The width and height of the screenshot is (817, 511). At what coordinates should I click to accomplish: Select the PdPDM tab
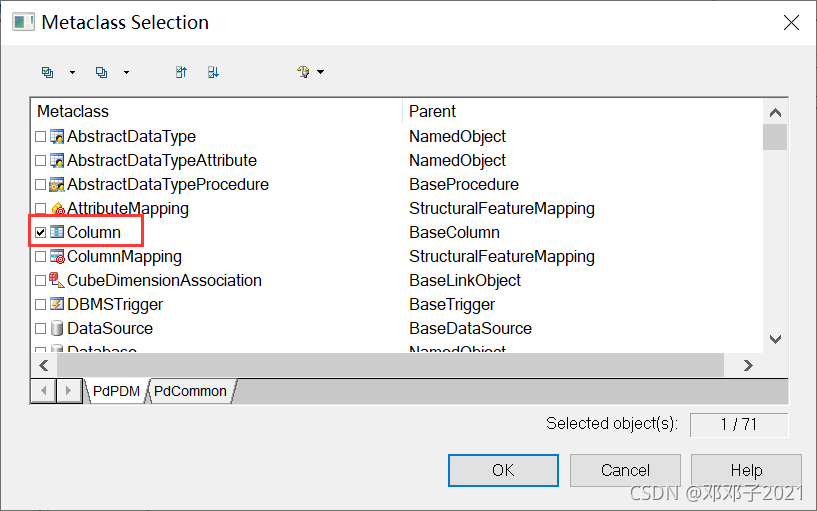116,391
